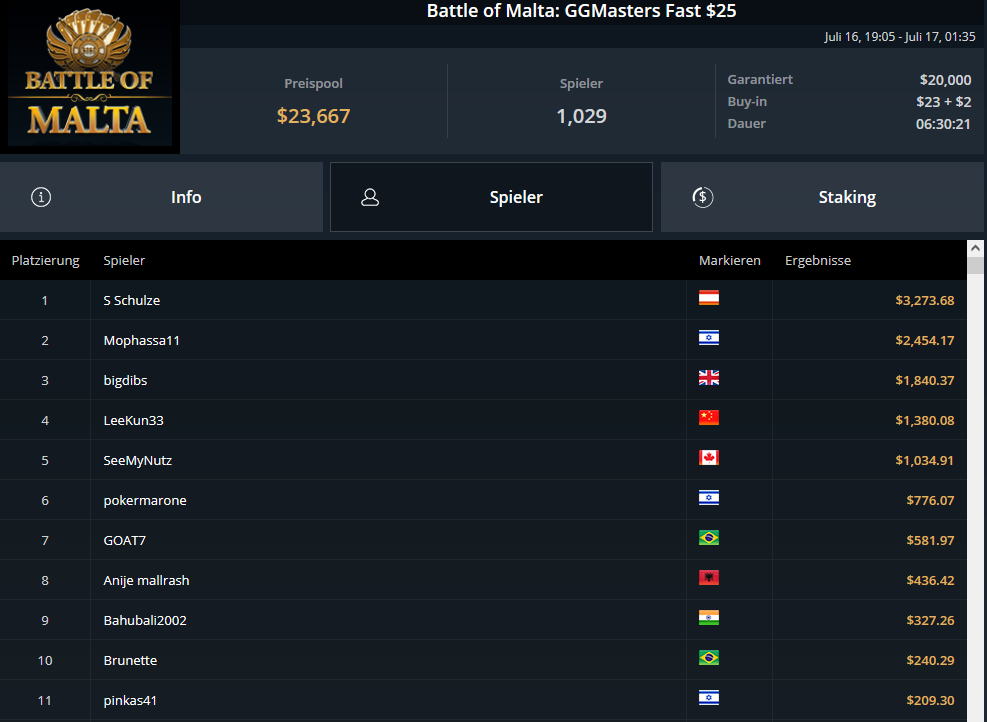Click the Albania flag for Anije mallrash
Screen dimensions: 987x722
point(709,578)
